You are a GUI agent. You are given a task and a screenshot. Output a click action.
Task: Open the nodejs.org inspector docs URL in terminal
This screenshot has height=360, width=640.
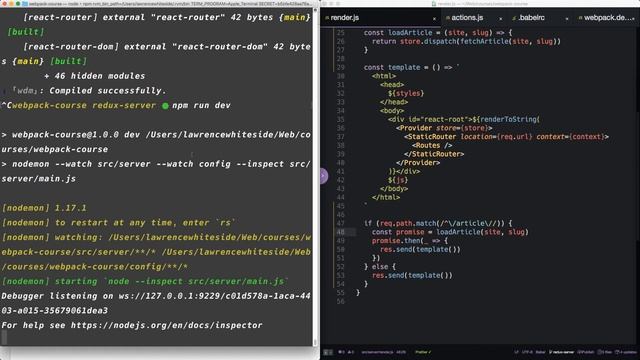pos(167,325)
